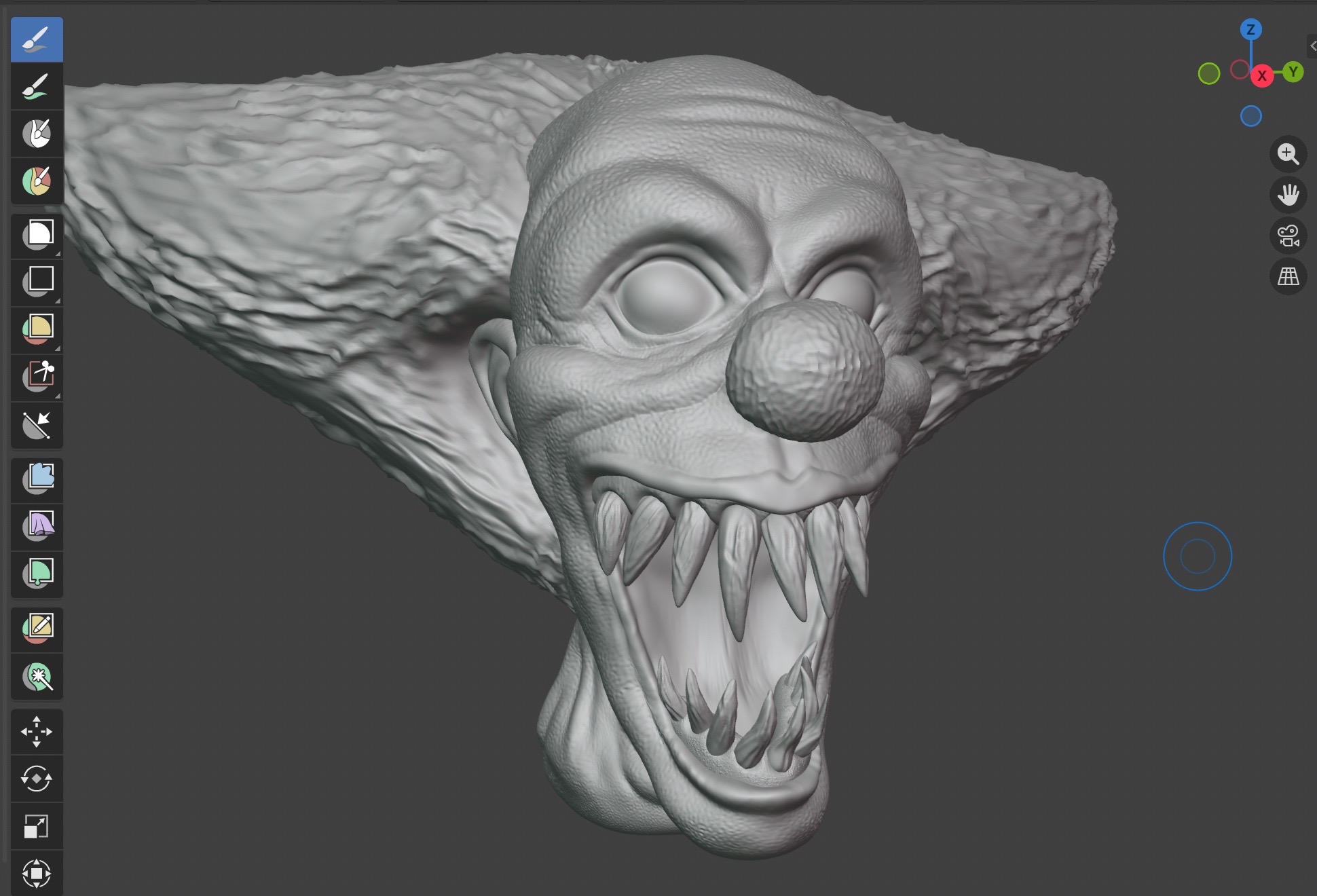
Task: Choose the Scale transform tool
Action: point(37,826)
